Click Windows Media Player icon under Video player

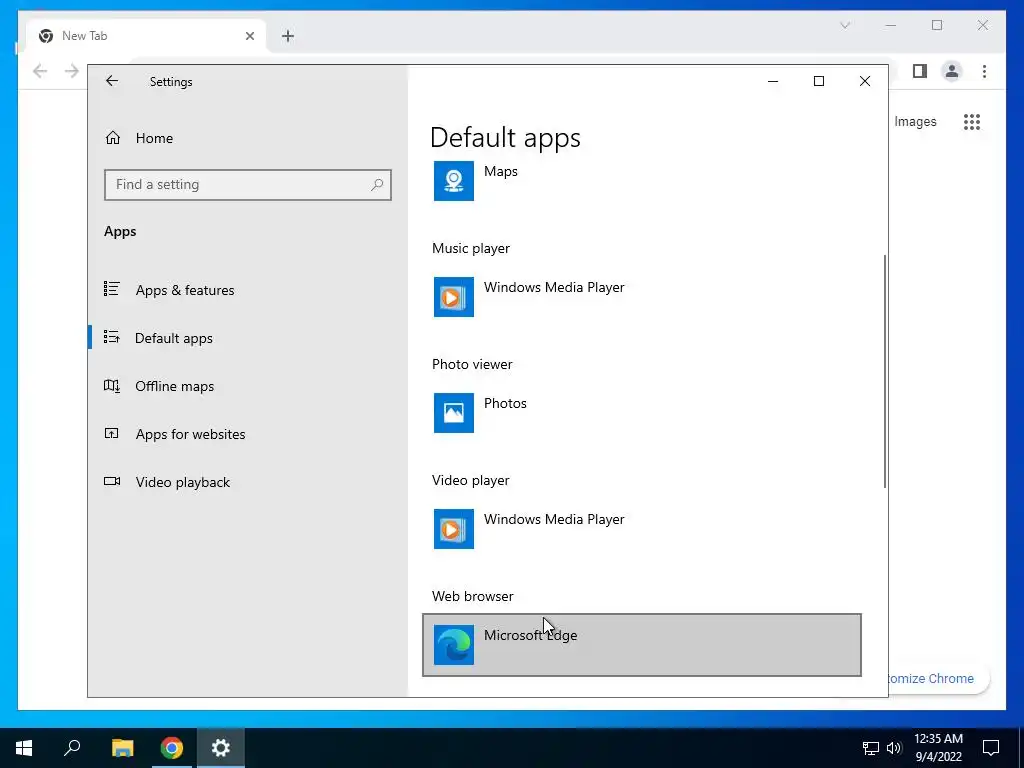(454, 529)
